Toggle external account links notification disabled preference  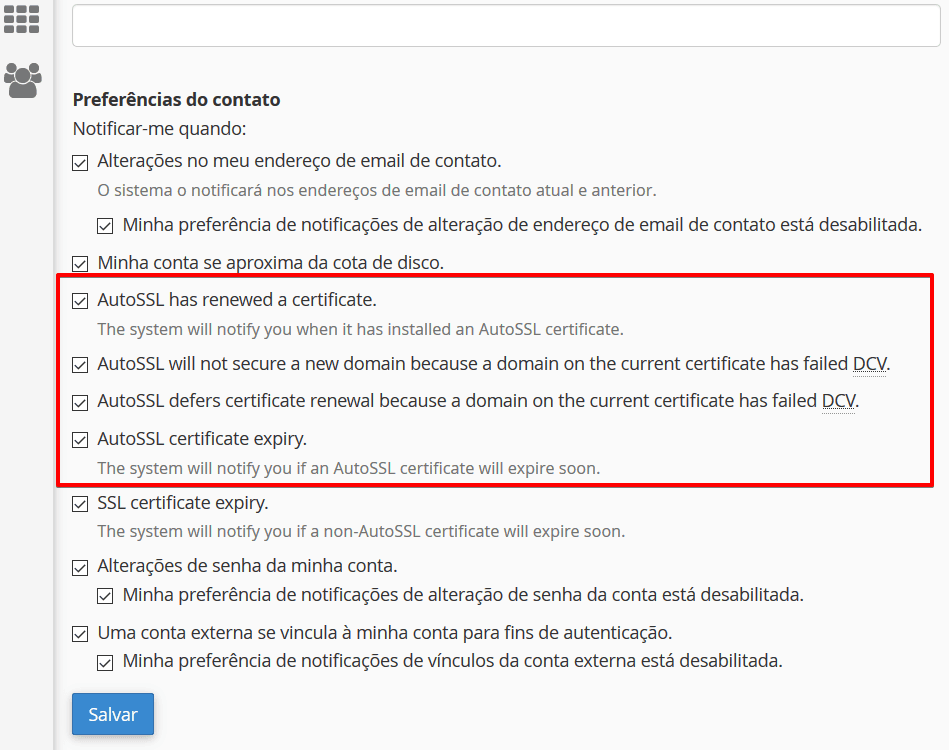coord(105,661)
